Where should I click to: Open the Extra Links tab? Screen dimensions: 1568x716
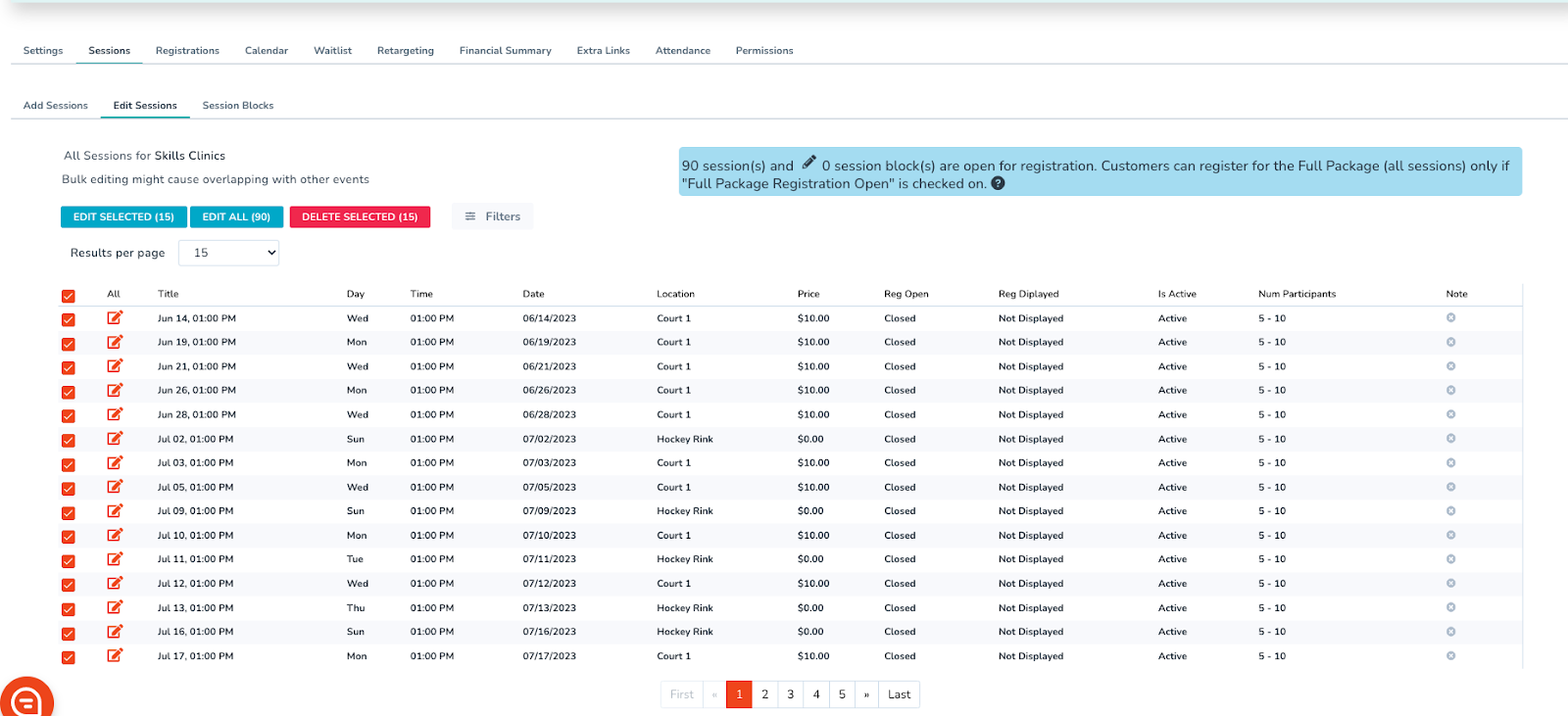point(604,51)
